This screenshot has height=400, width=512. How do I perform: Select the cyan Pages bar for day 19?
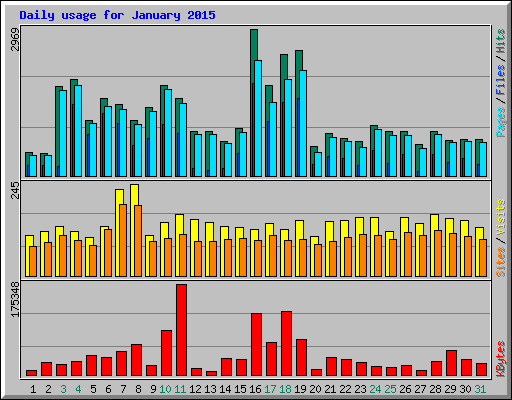tap(303, 123)
